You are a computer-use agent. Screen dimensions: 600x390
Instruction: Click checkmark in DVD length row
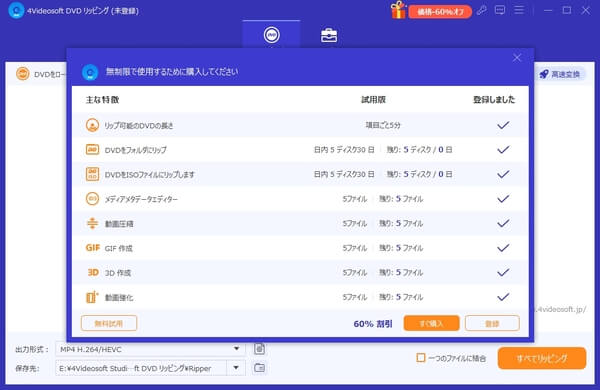click(503, 125)
